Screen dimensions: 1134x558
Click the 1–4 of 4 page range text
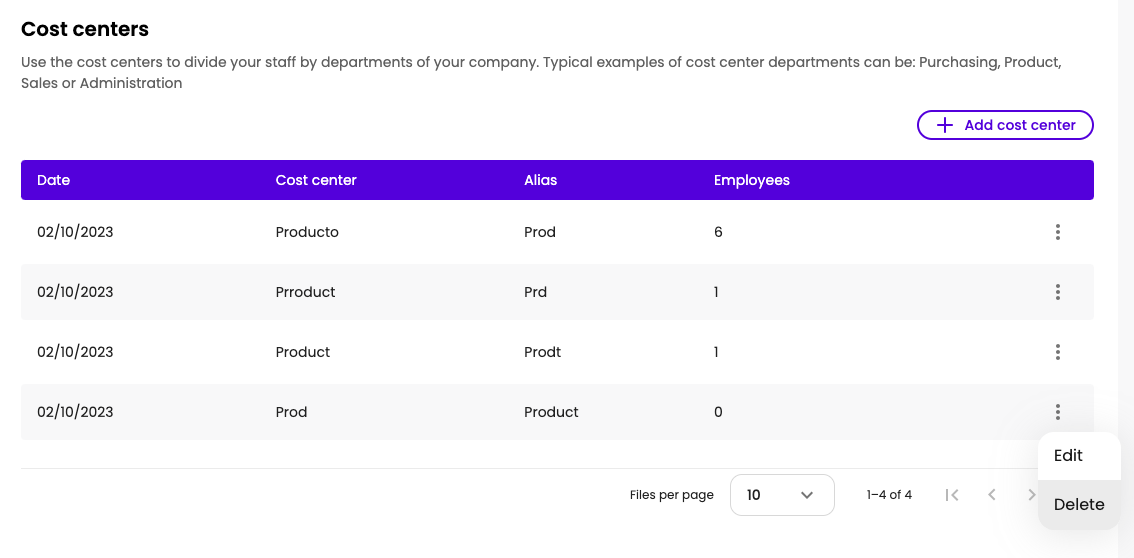coord(889,495)
